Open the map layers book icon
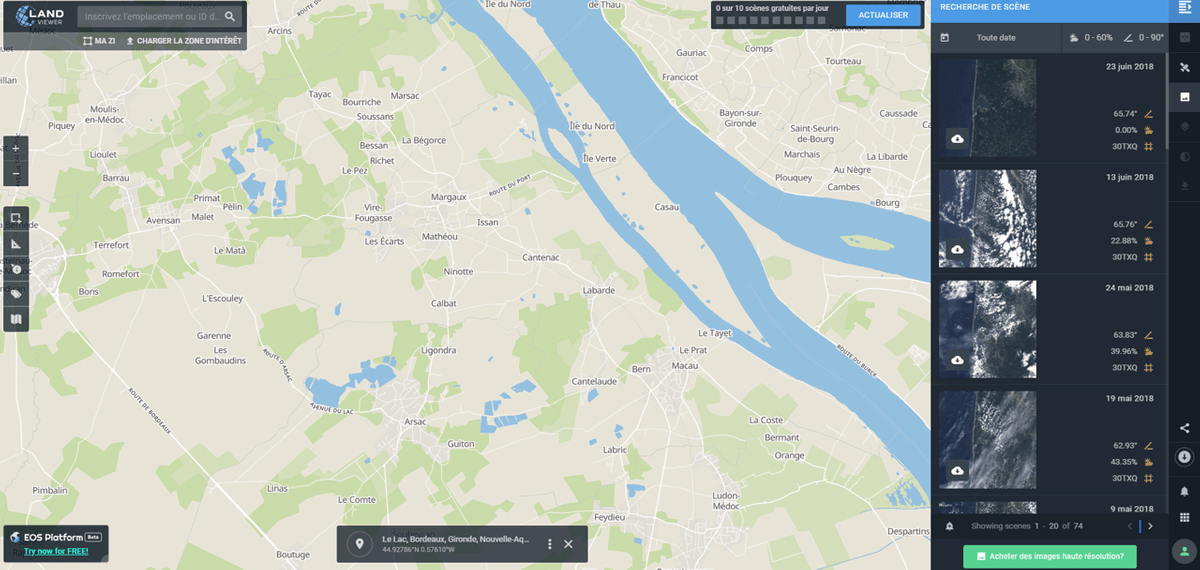1200x570 pixels. (x=15, y=320)
